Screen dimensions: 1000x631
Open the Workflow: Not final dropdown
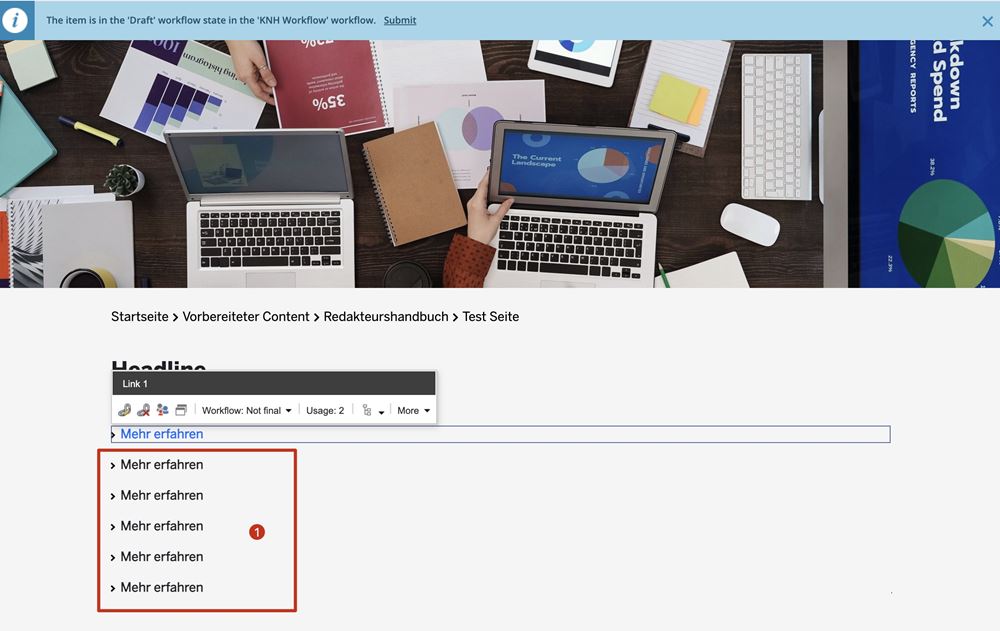[246, 410]
